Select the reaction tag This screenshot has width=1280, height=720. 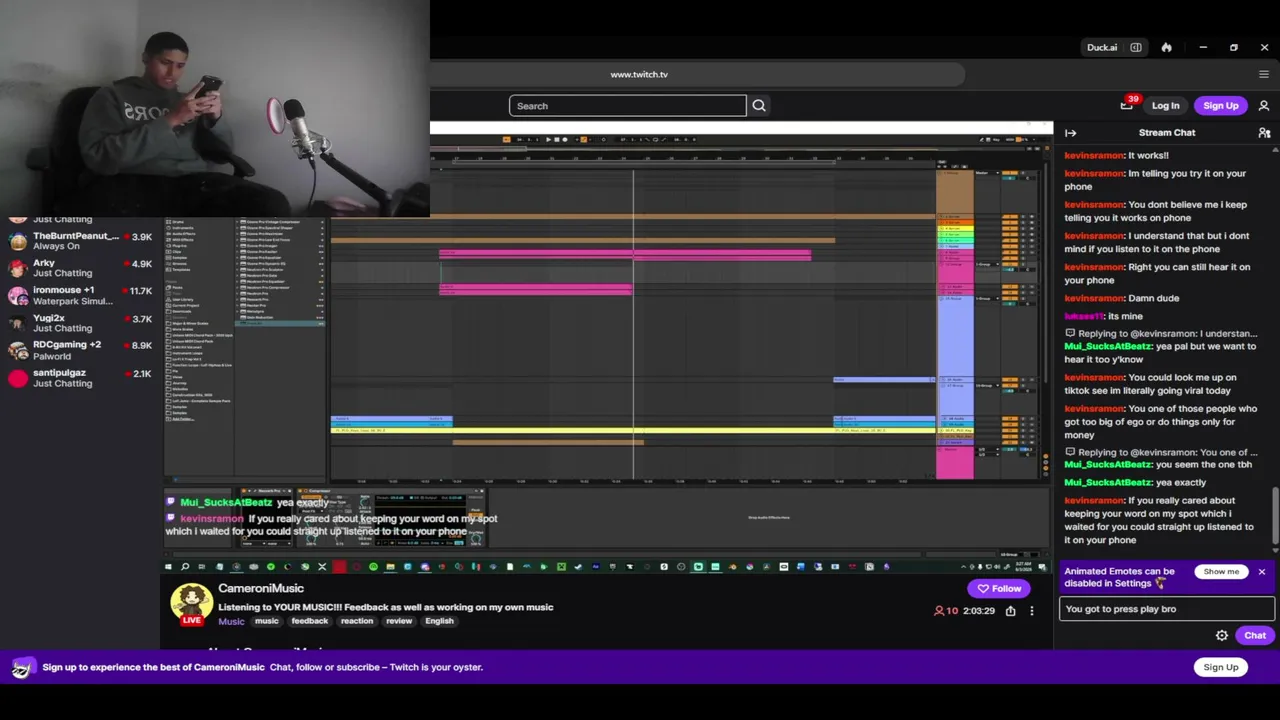[x=357, y=621]
